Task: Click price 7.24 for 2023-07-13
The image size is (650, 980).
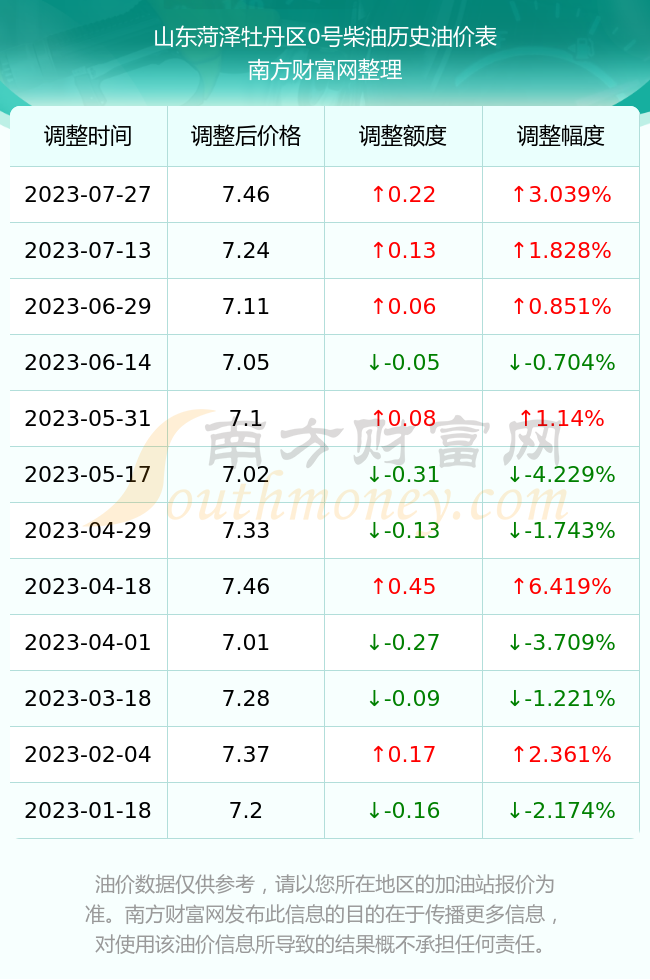Action: 246,251
